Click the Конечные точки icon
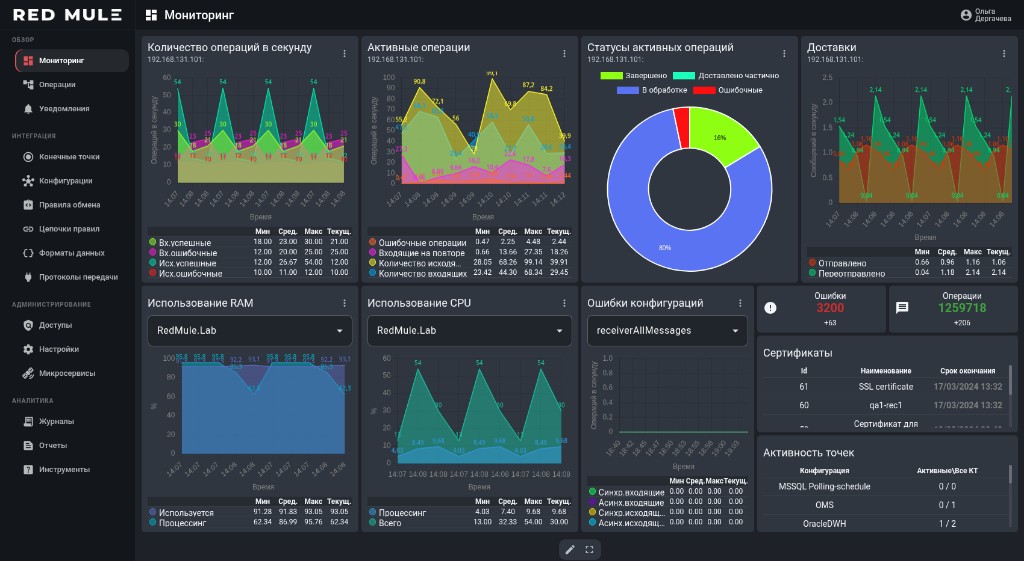The width and height of the screenshot is (1024, 561). 28,157
